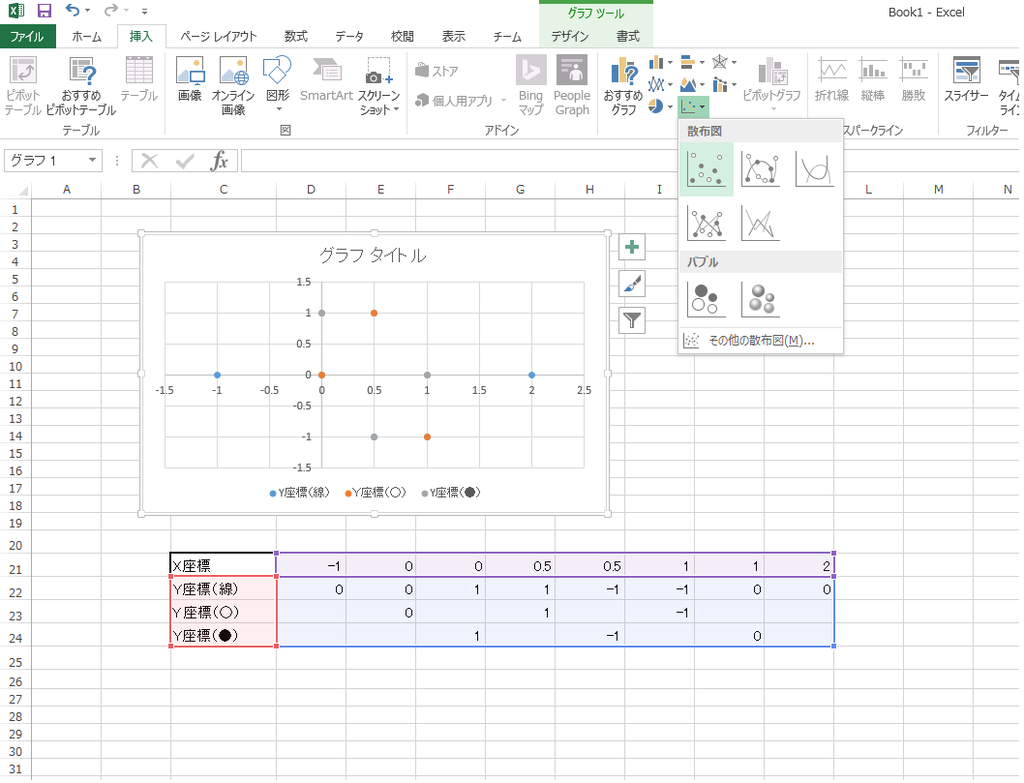Select the currently highlighted plain scatter chart

(707, 169)
